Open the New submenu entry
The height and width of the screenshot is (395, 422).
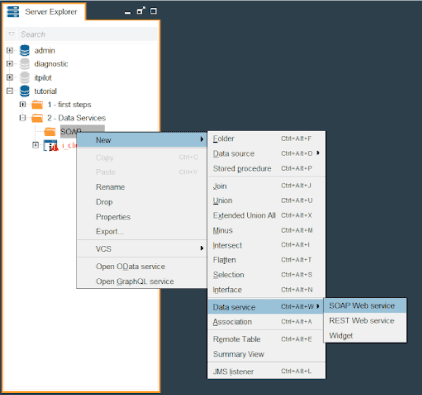142,140
